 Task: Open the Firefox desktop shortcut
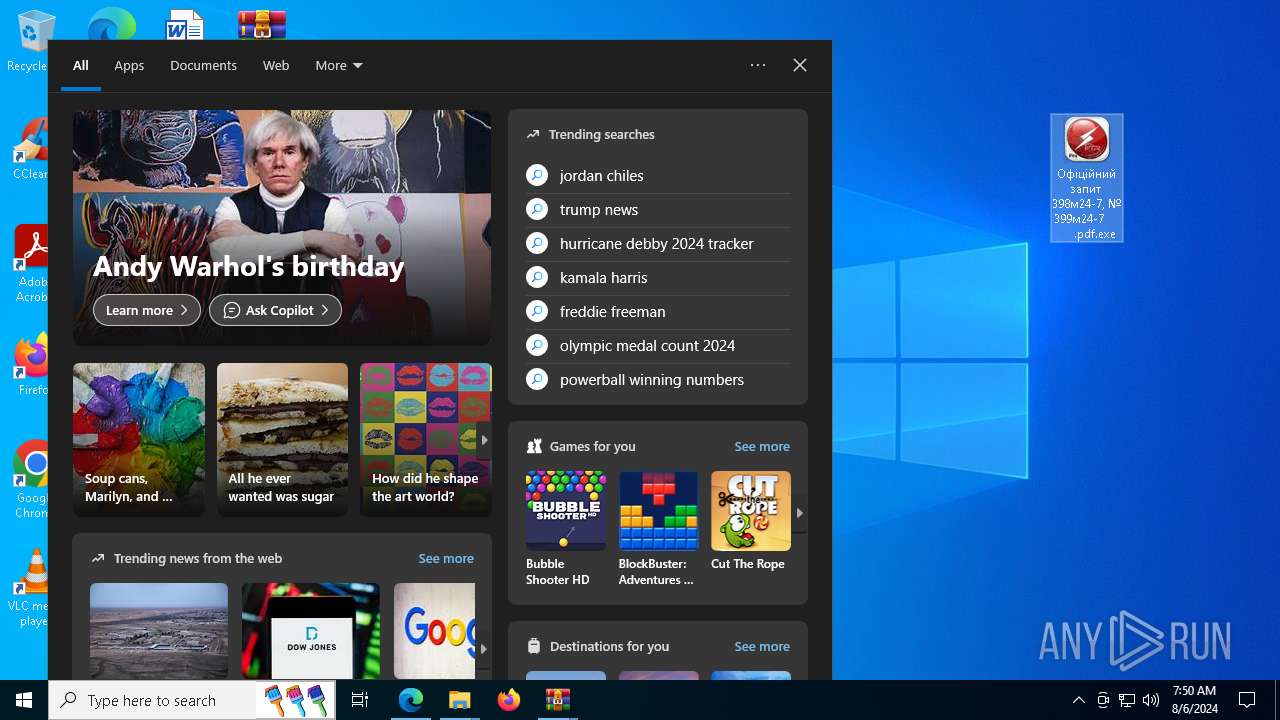pyautogui.click(x=30, y=365)
